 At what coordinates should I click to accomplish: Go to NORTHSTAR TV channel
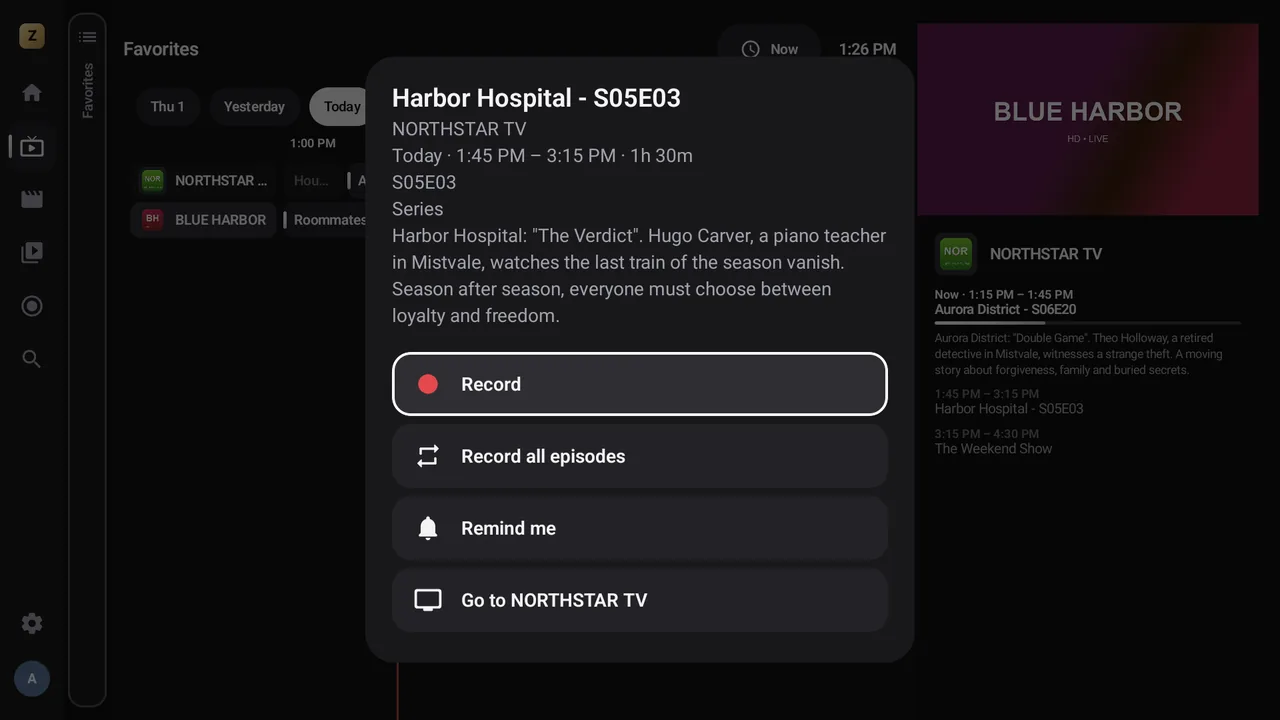(640, 600)
